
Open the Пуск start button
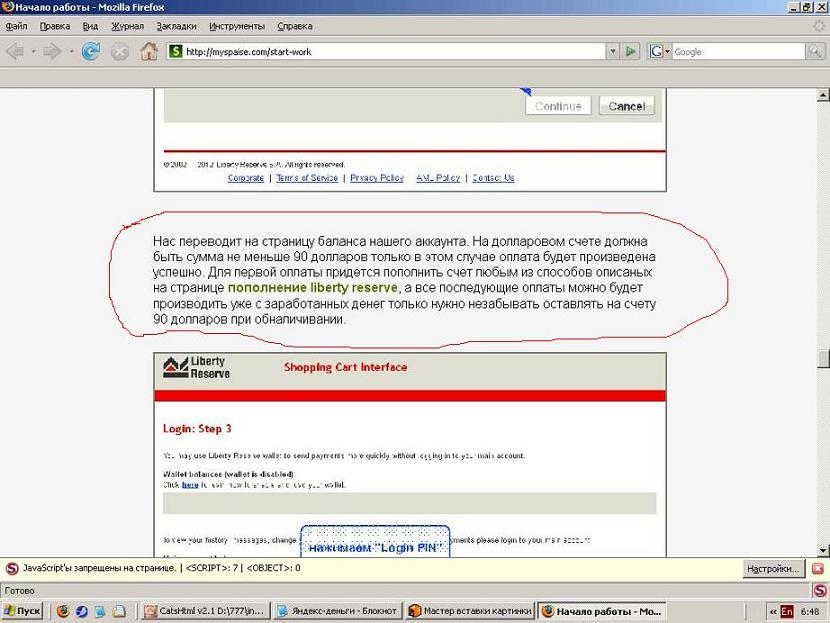coord(22,611)
